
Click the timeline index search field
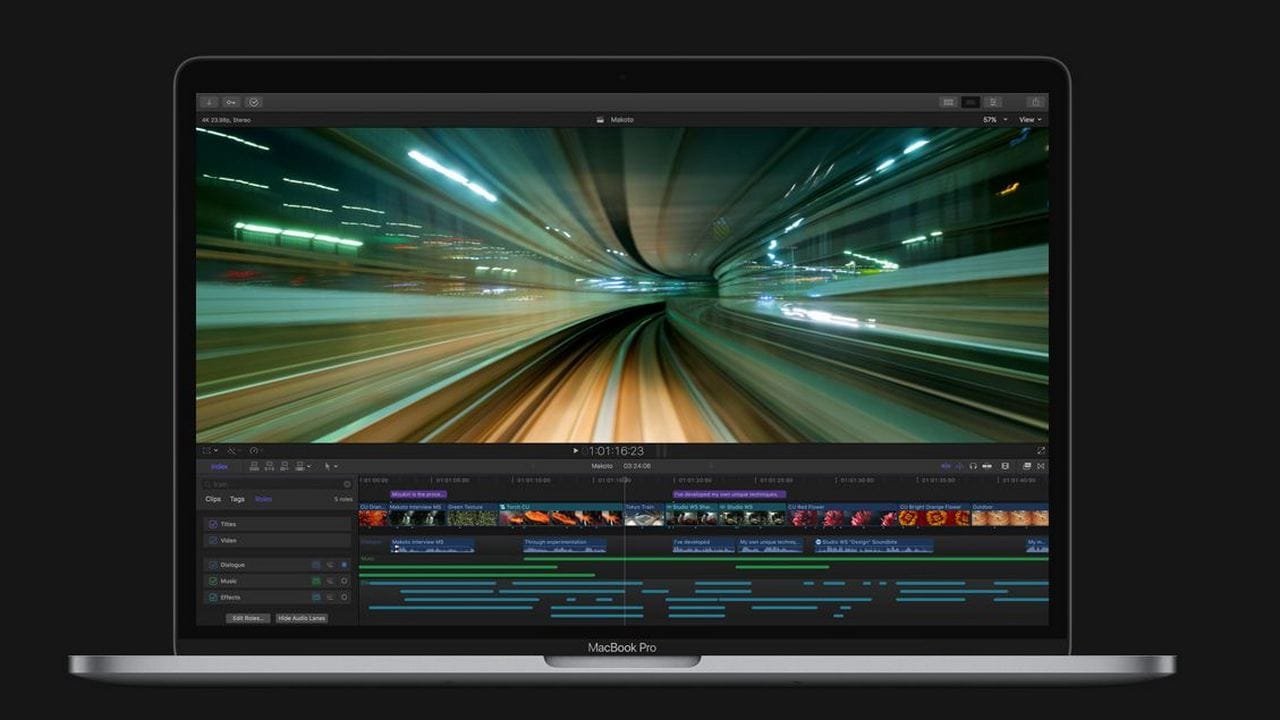[x=277, y=484]
